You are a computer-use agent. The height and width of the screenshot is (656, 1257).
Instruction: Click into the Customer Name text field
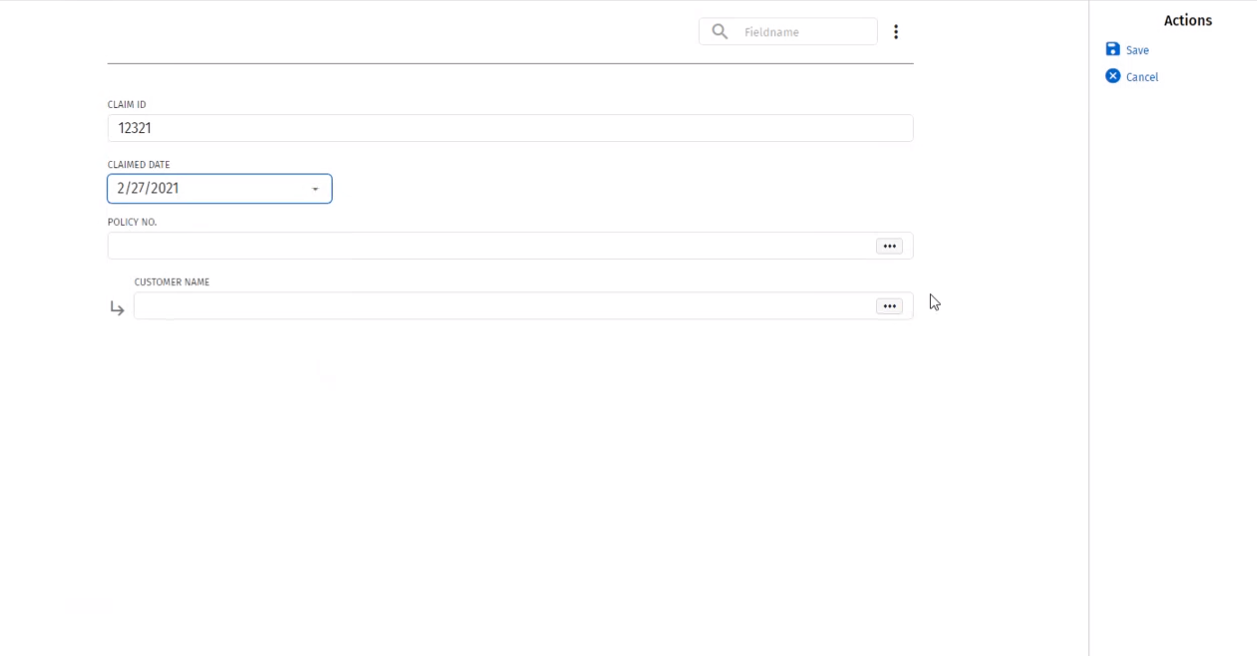[x=500, y=306]
